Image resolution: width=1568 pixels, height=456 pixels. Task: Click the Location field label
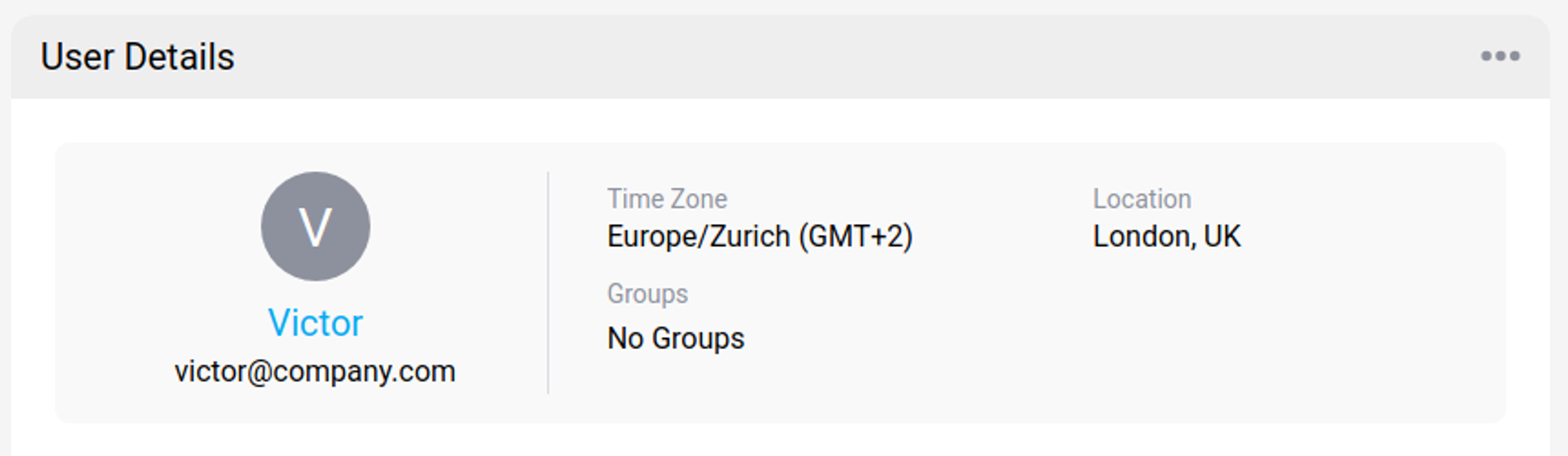[x=1142, y=199]
